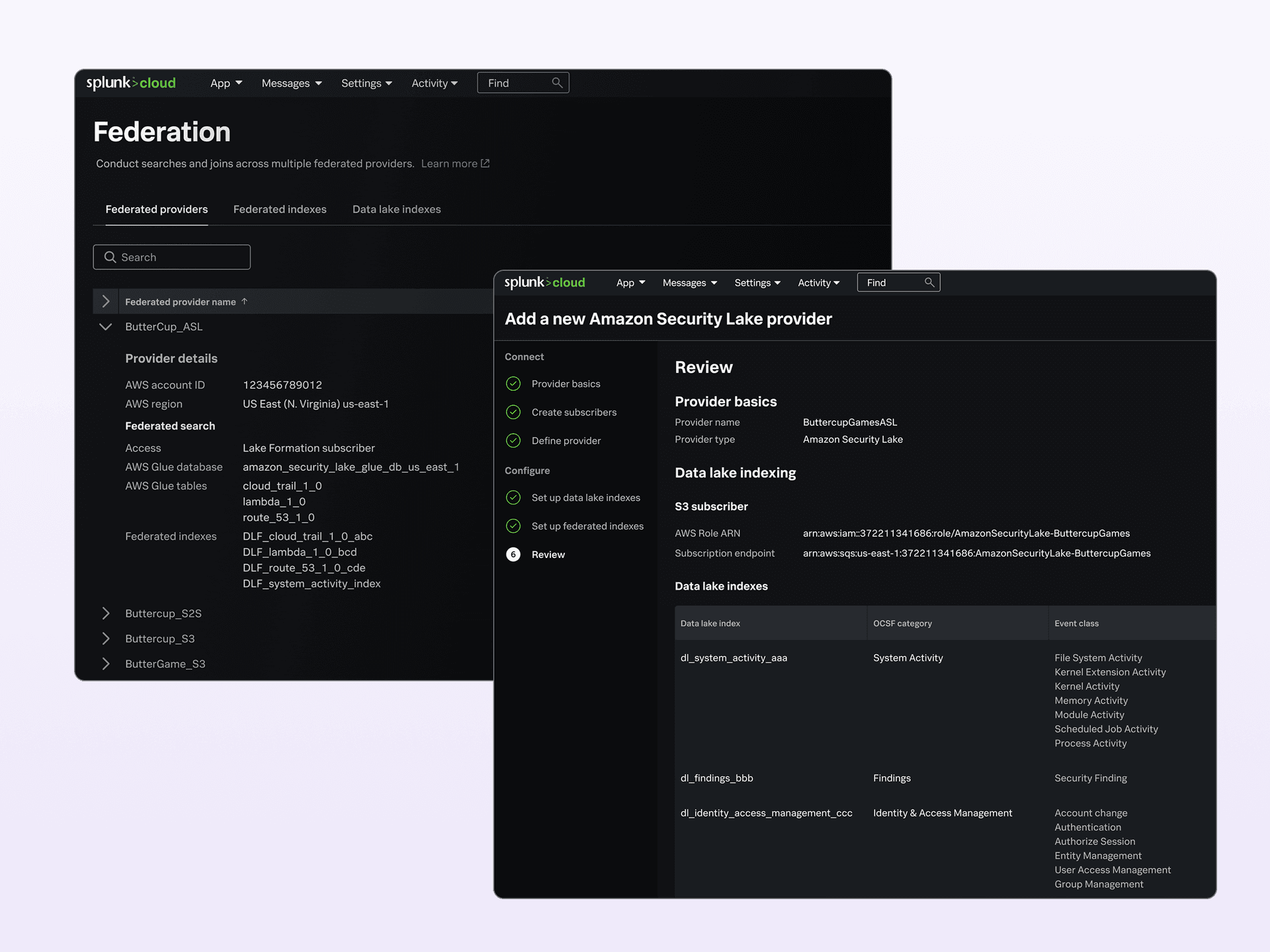Click the User Access Management event class
1270x952 pixels.
[x=1113, y=870]
